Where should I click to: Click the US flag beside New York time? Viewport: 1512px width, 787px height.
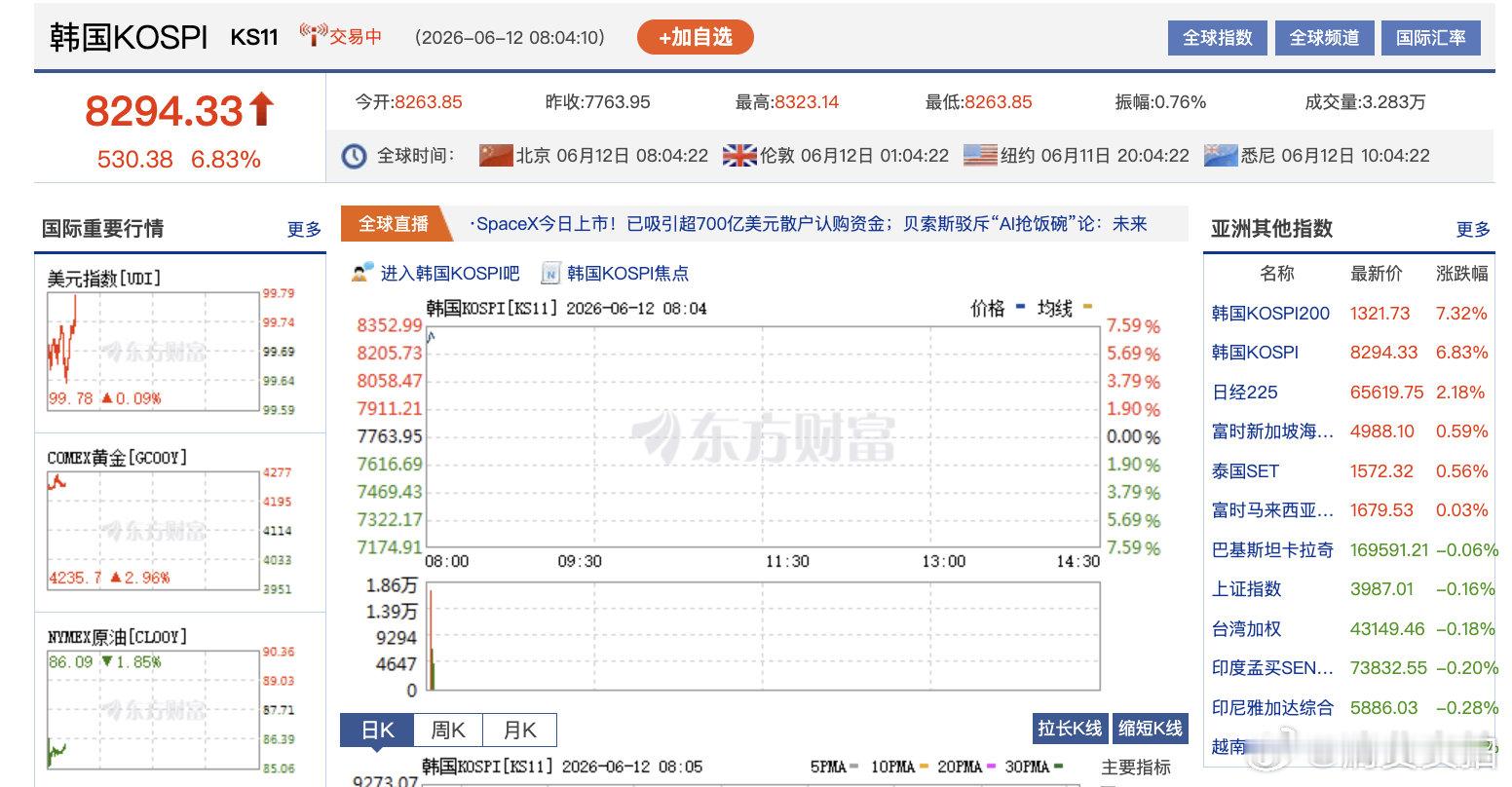click(x=980, y=155)
